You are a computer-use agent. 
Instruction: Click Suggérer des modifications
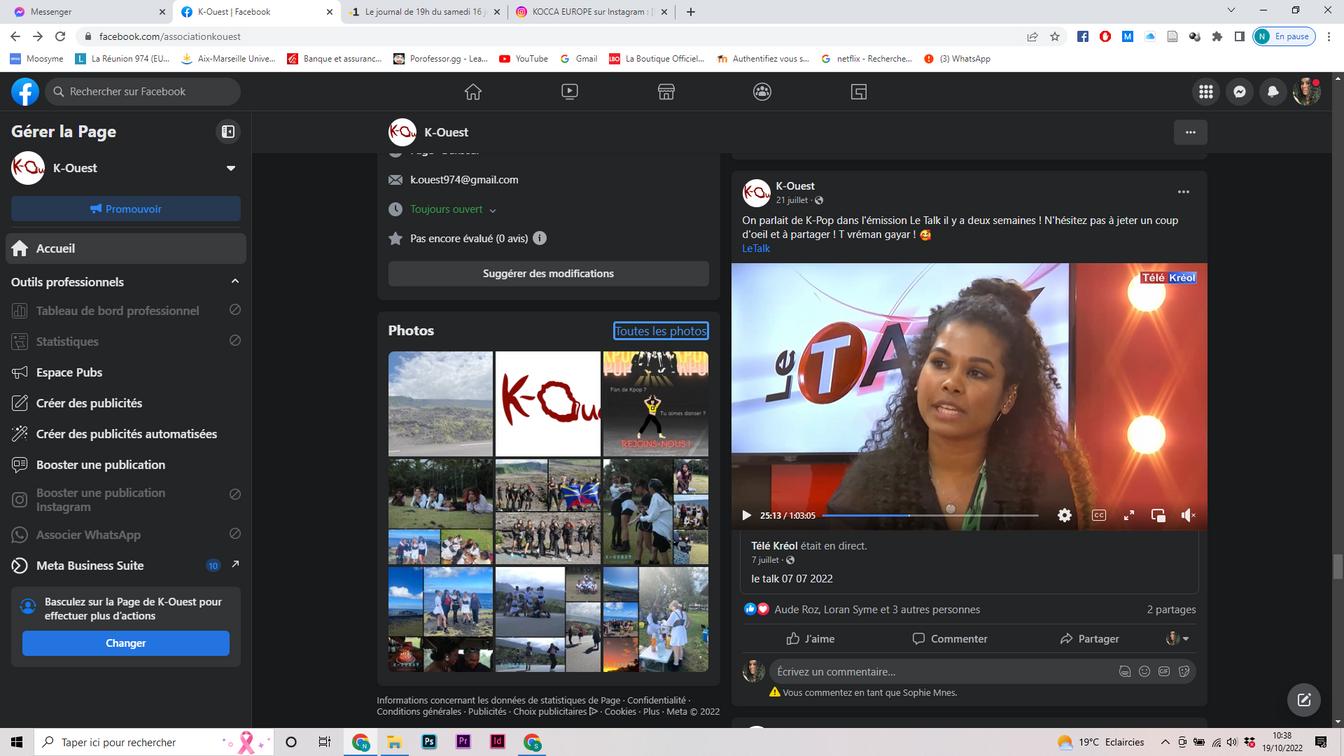548,273
